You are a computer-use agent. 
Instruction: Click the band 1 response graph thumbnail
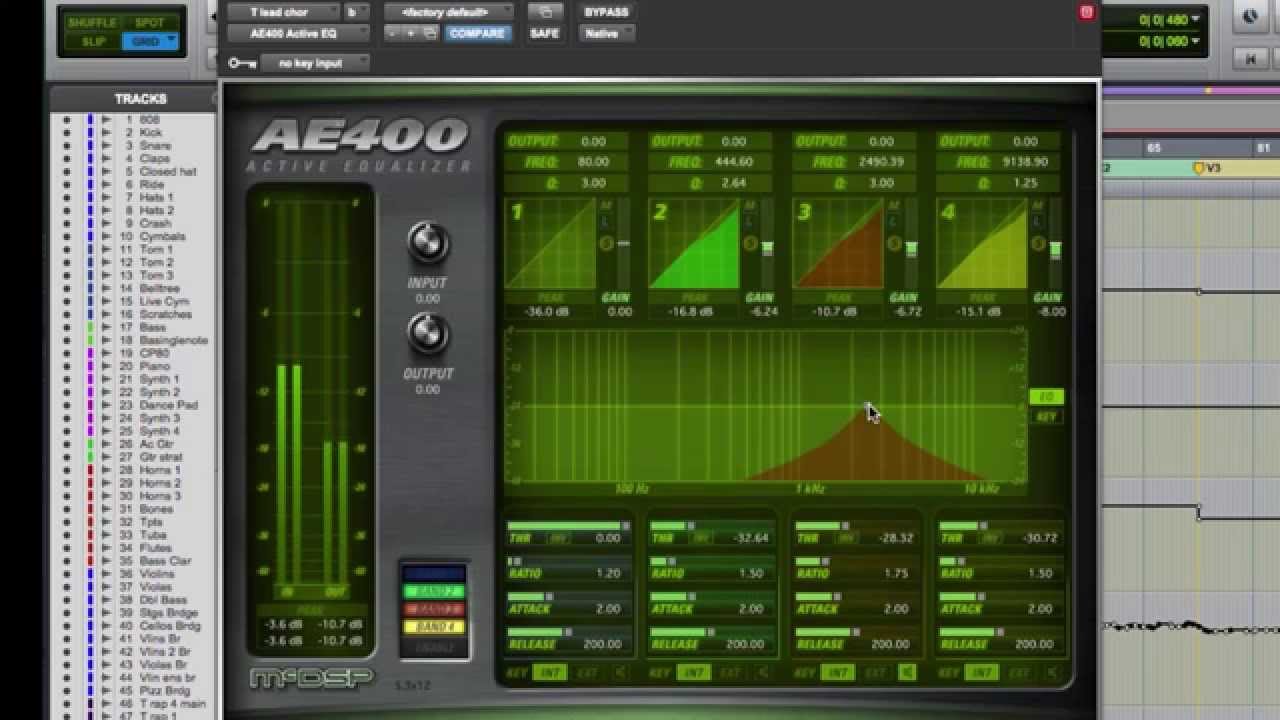(550, 243)
